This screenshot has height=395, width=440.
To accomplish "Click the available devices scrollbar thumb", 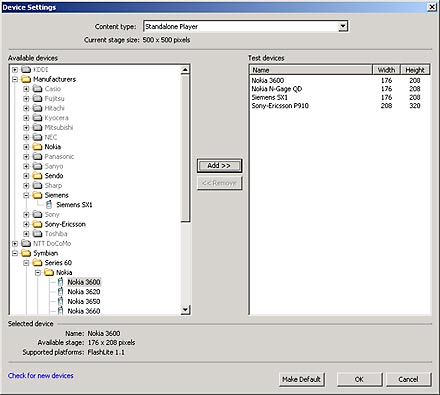I will pyautogui.click(x=185, y=148).
